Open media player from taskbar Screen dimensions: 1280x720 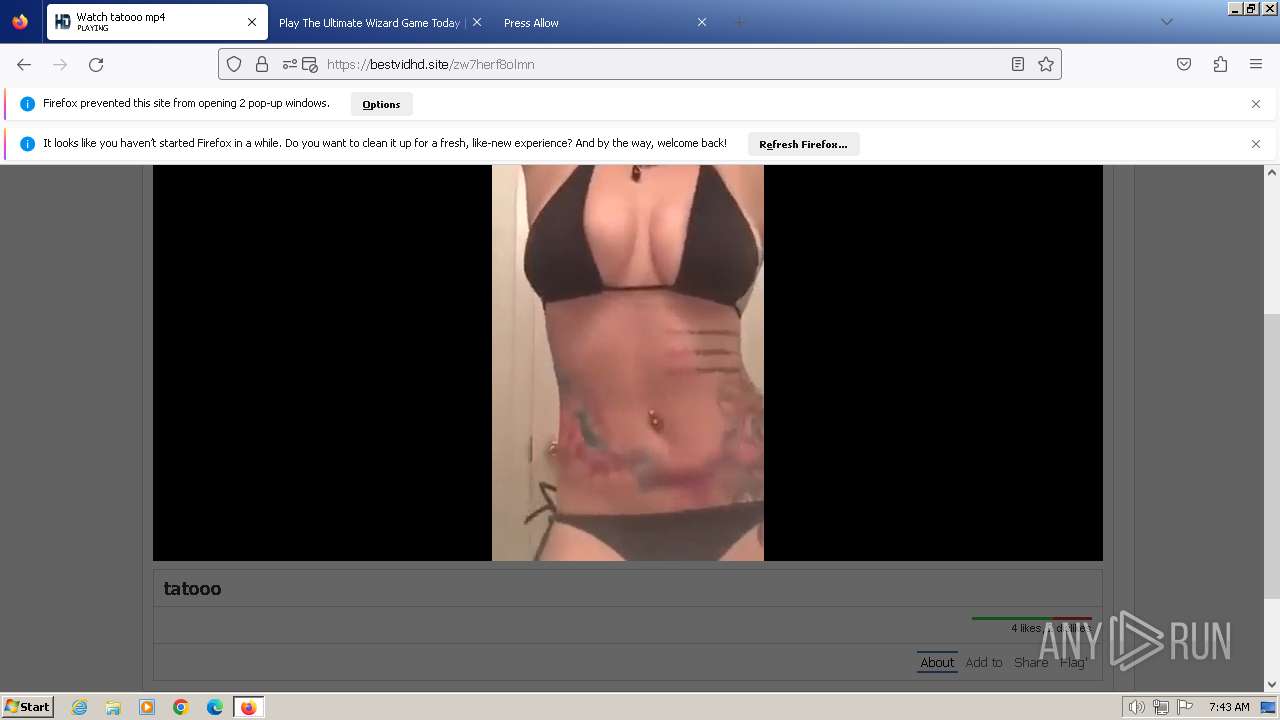click(147, 707)
